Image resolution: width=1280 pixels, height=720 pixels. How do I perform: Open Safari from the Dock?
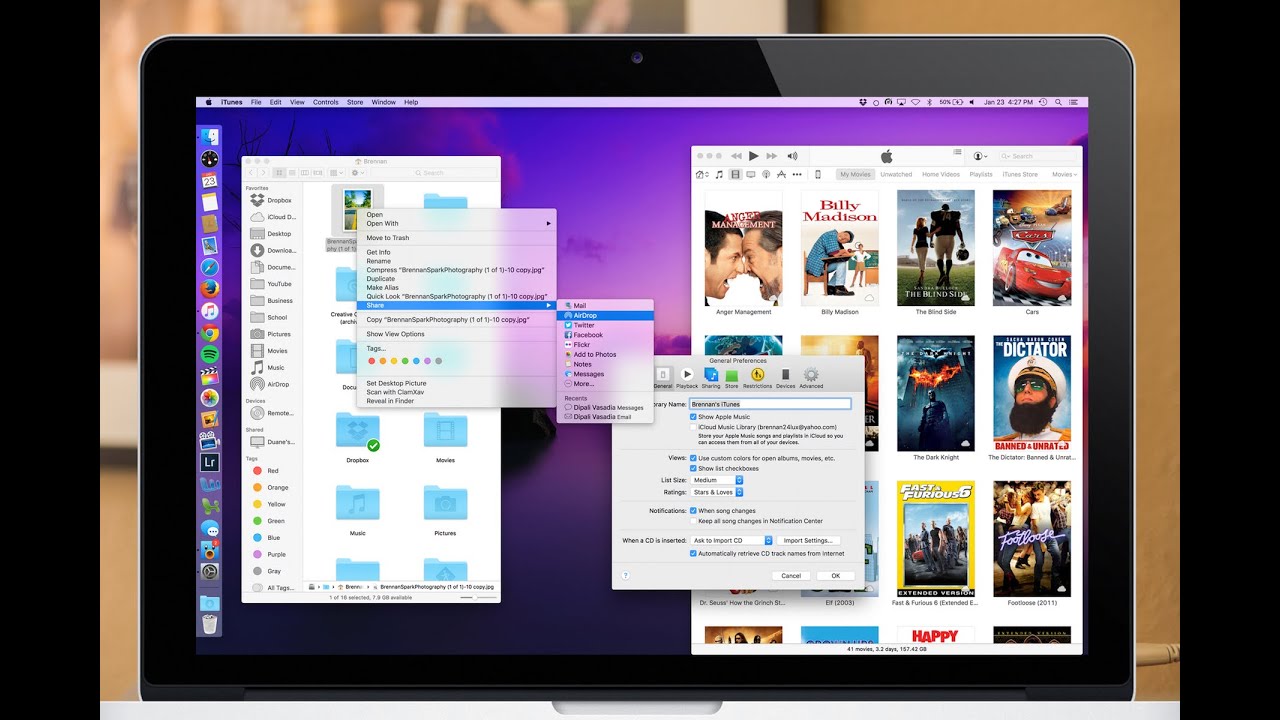tap(209, 267)
